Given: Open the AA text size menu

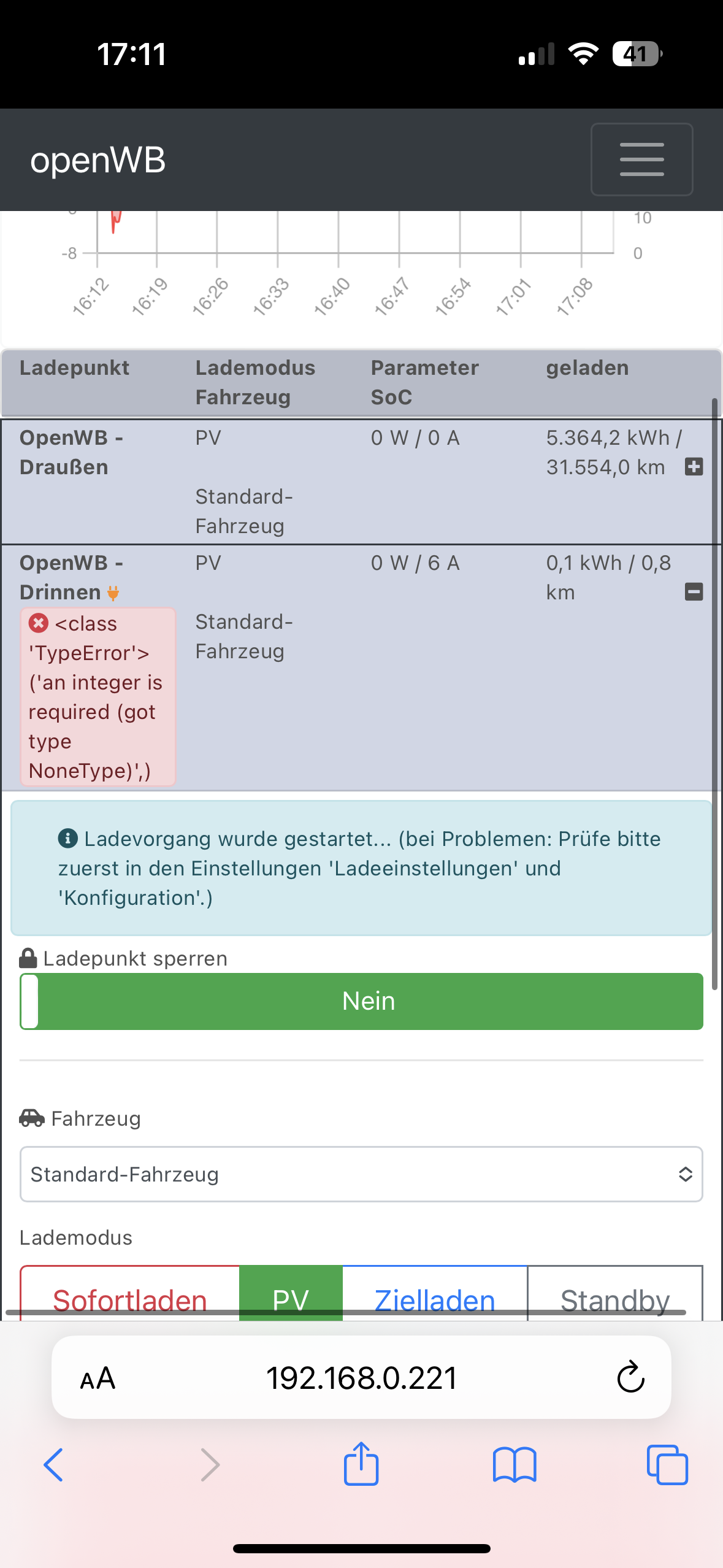Looking at the screenshot, I should coord(98,1378).
